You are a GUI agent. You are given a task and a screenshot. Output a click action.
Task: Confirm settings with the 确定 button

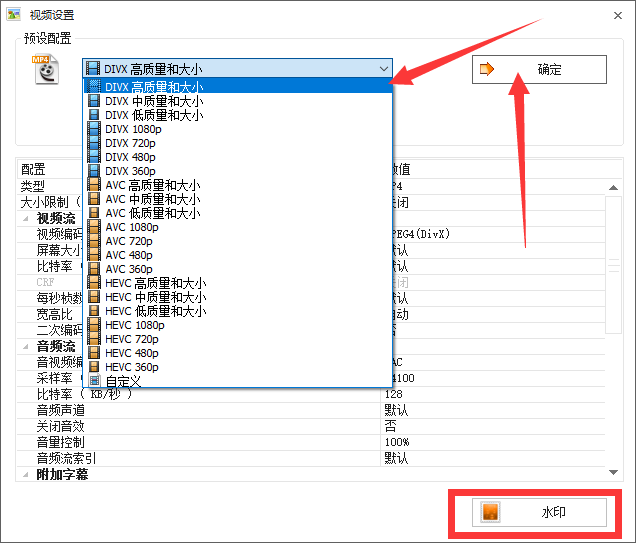click(x=539, y=69)
